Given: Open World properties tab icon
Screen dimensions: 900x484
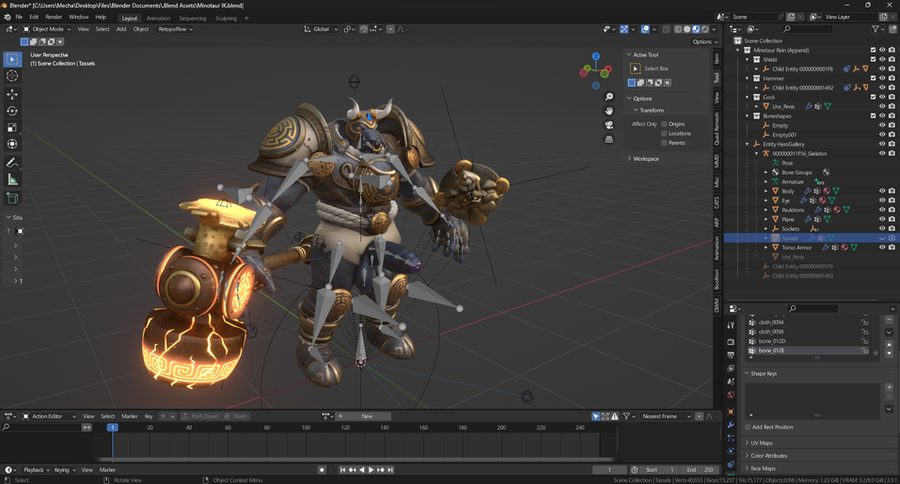Looking at the screenshot, I should tap(731, 395).
